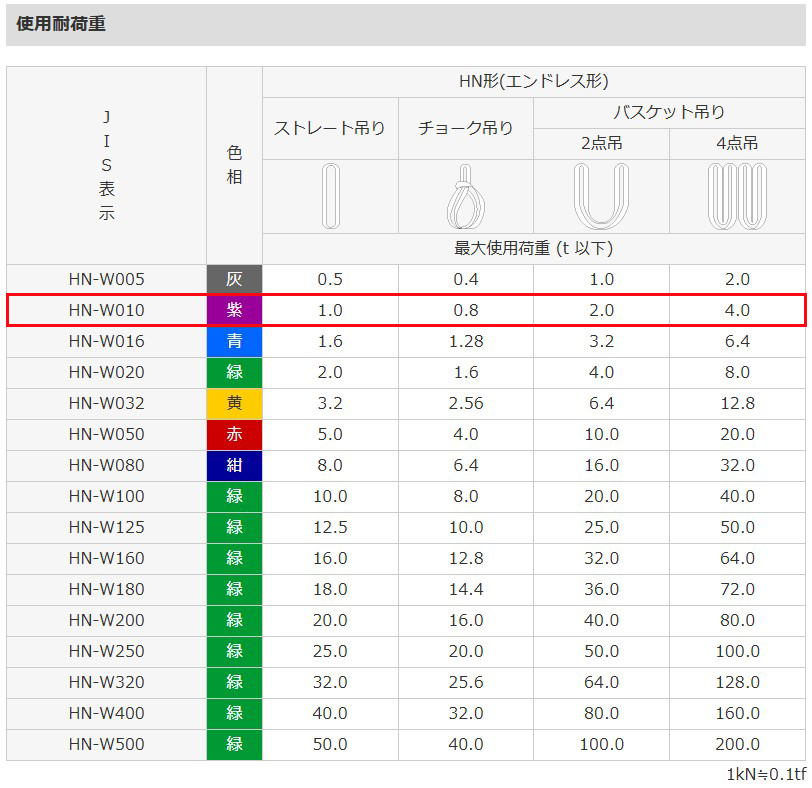Click the 使用耐荷重 section heading

(x=61, y=24)
